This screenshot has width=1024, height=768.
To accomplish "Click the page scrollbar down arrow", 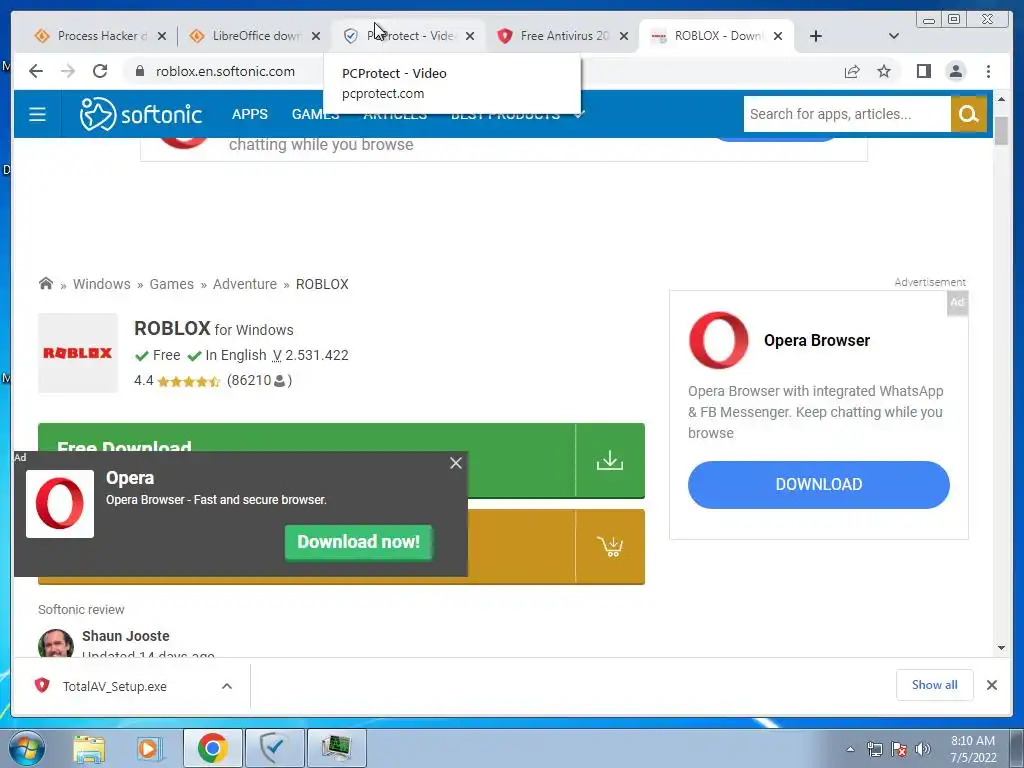I will click(x=1001, y=648).
